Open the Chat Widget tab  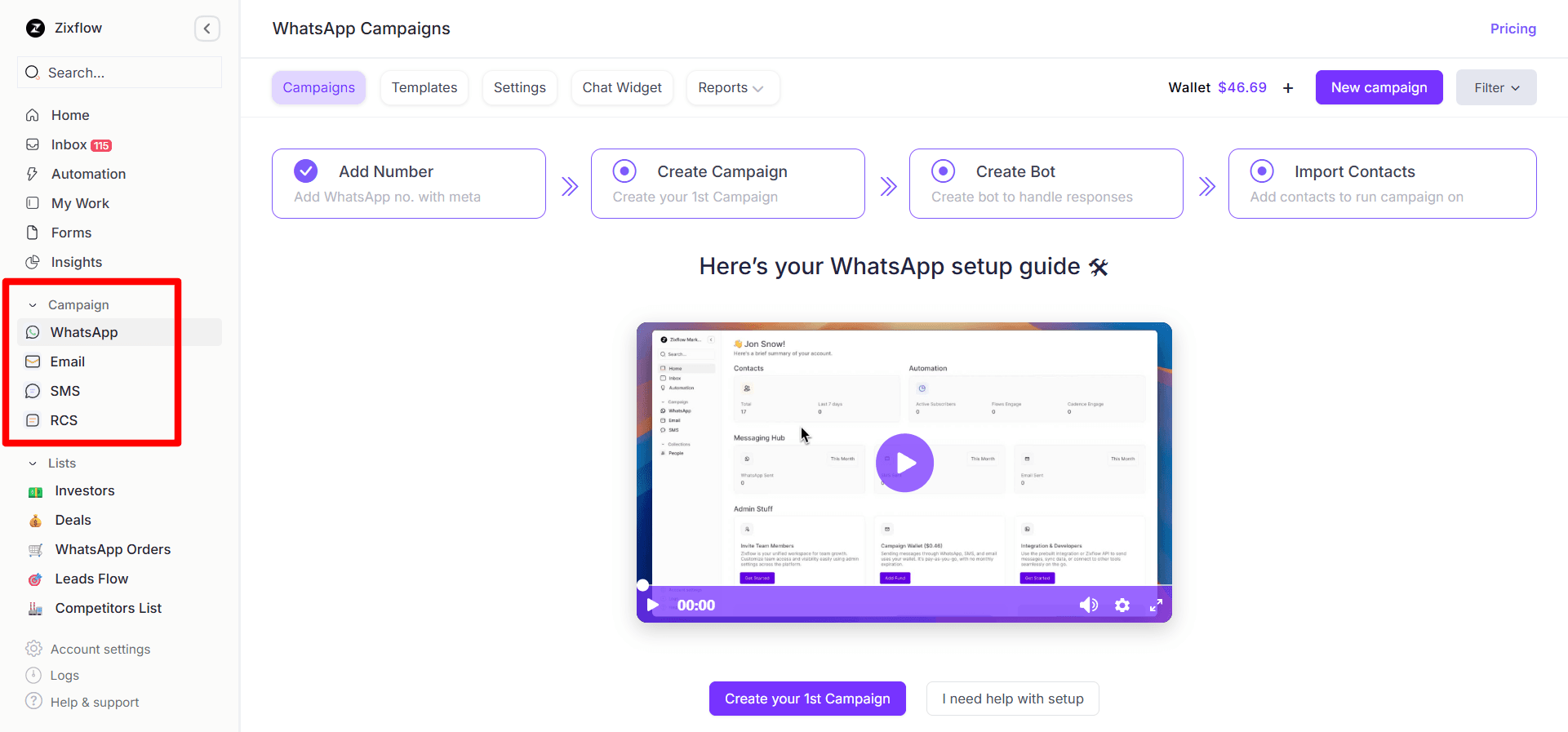(x=621, y=88)
